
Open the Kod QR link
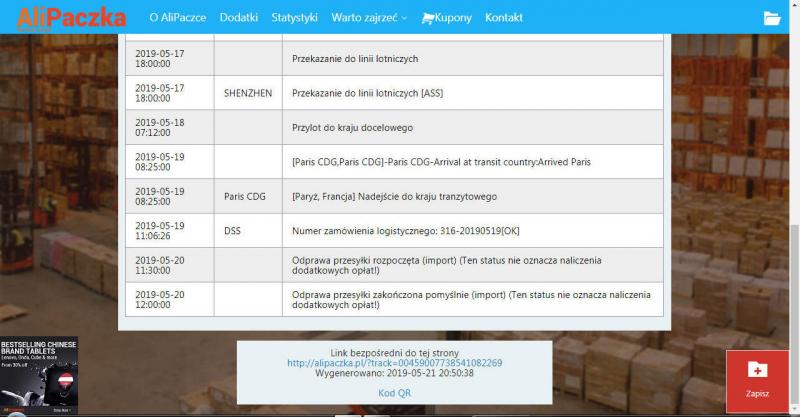coord(394,393)
